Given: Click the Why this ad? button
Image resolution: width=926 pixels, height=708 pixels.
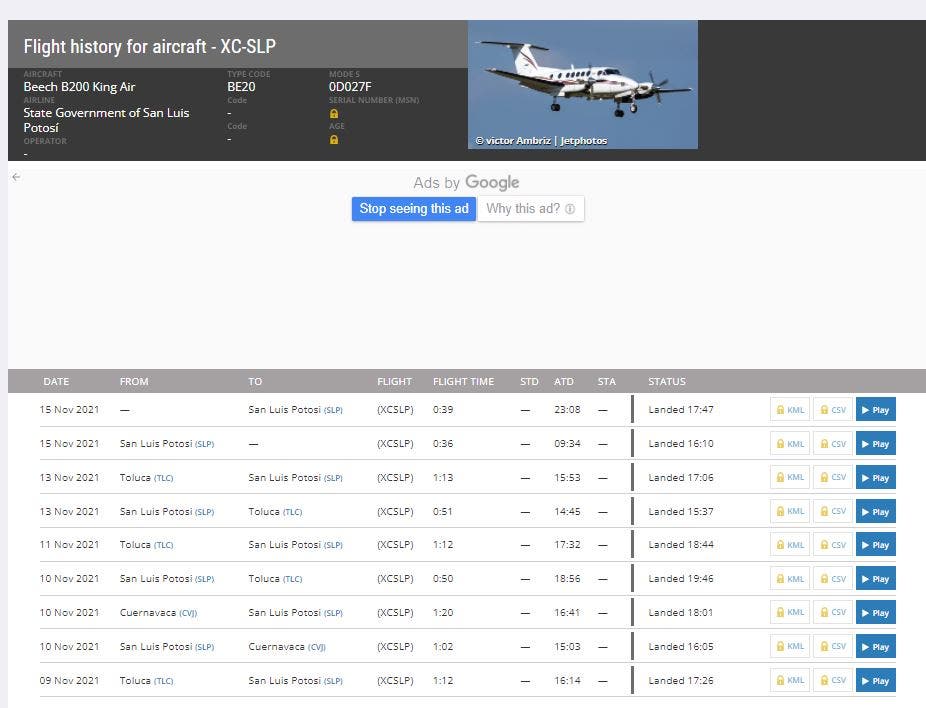Looking at the screenshot, I should (x=530, y=209).
